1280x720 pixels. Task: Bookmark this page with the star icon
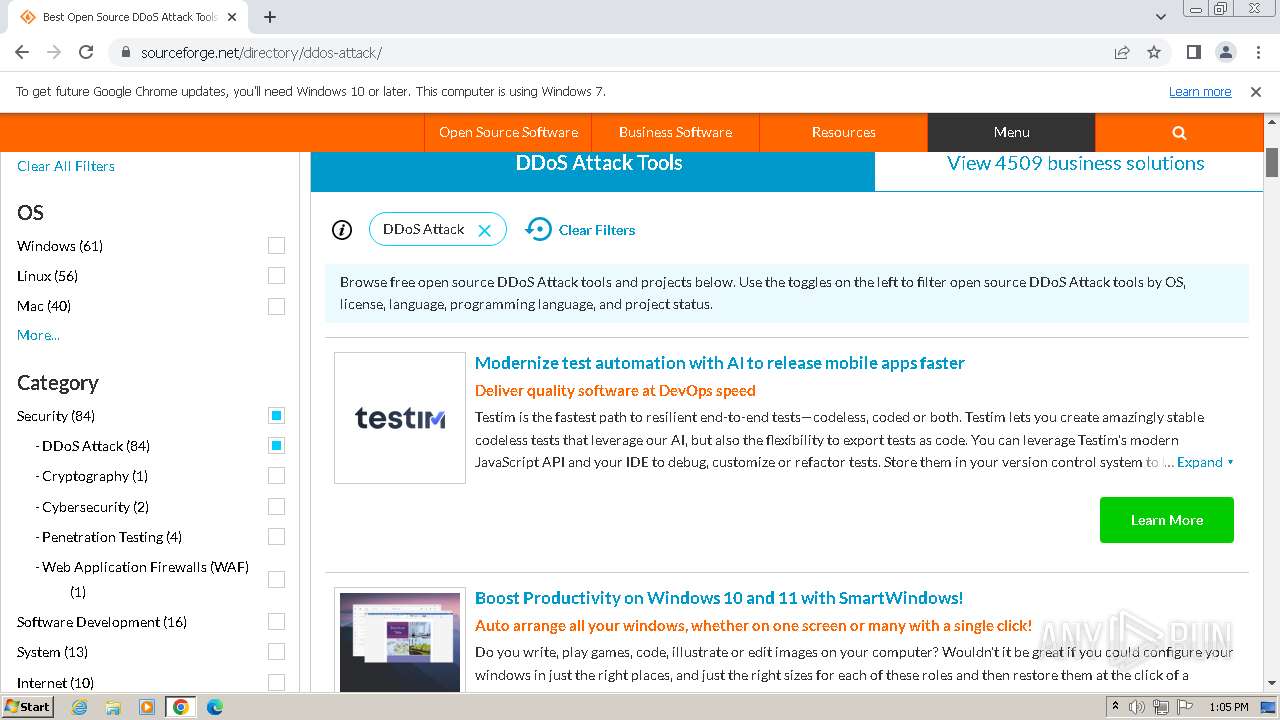(1154, 52)
